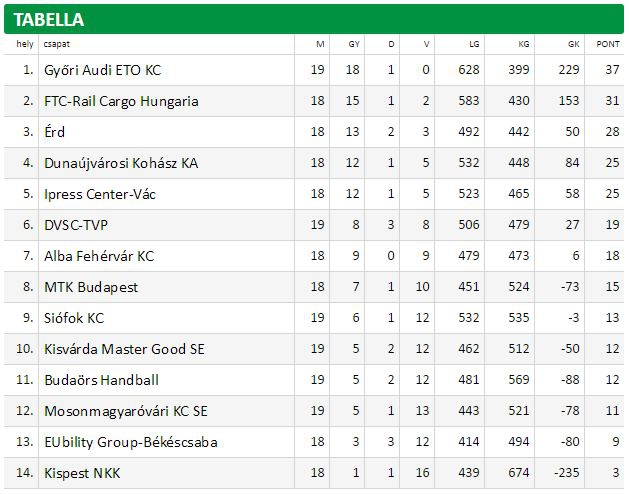Click Budaörs Handball in the table

(101, 380)
